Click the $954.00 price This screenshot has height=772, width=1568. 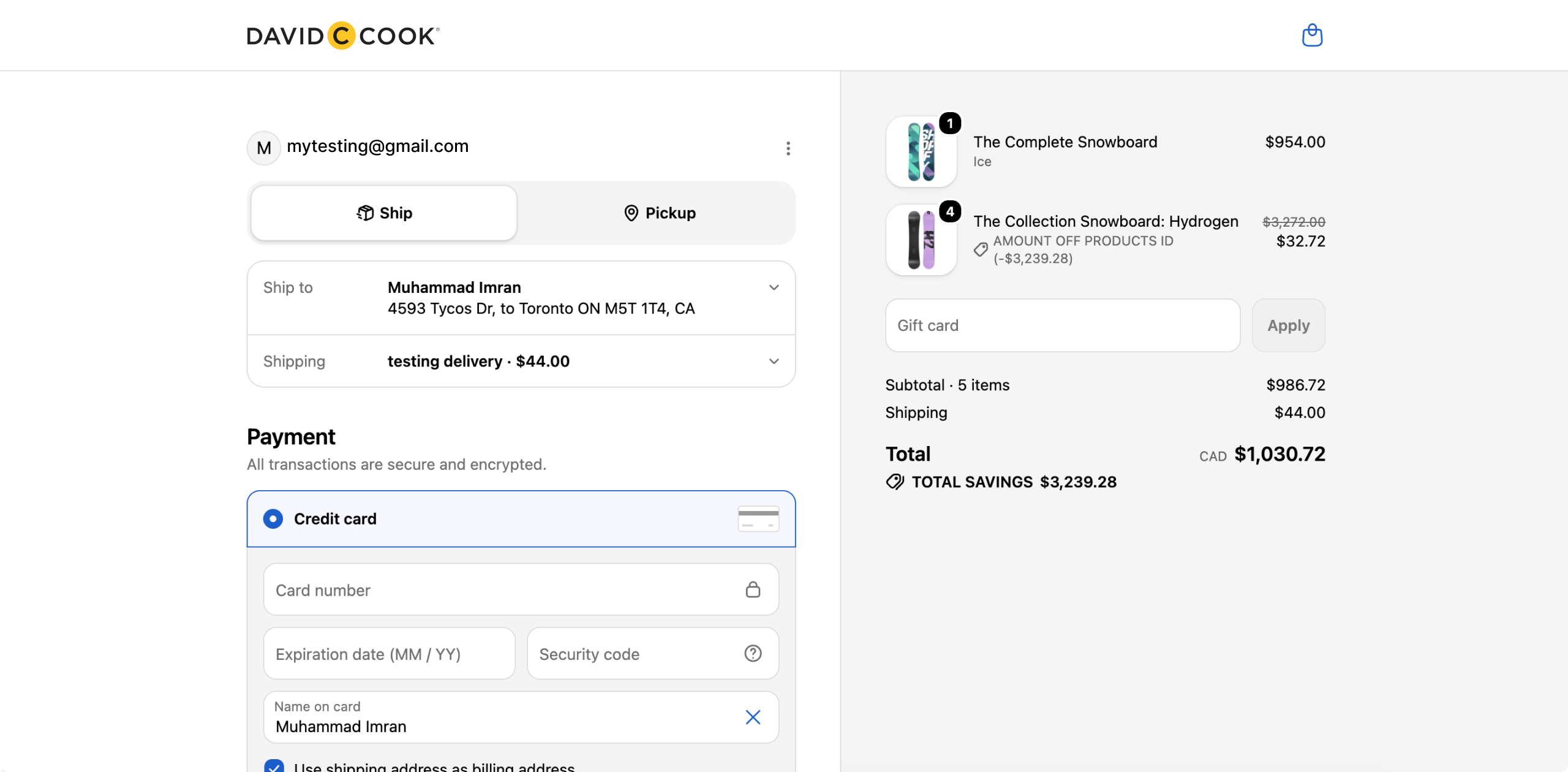pyautogui.click(x=1295, y=142)
